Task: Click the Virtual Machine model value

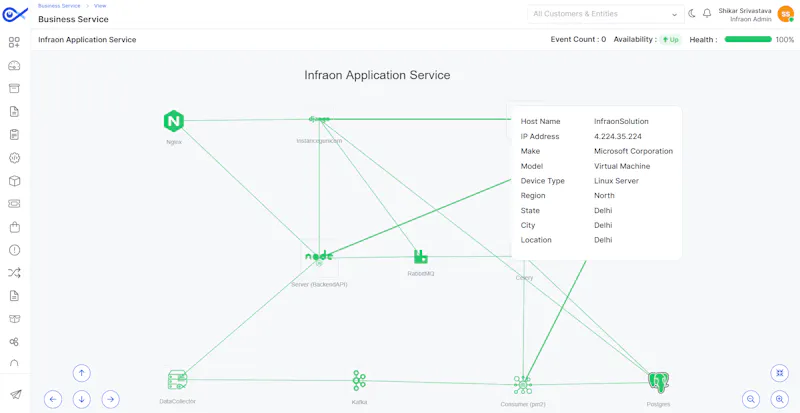Action: tap(622, 166)
